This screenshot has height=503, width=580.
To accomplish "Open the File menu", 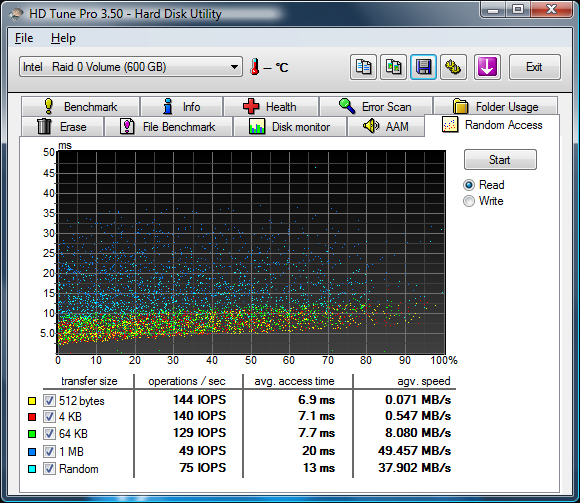I will tap(24, 38).
